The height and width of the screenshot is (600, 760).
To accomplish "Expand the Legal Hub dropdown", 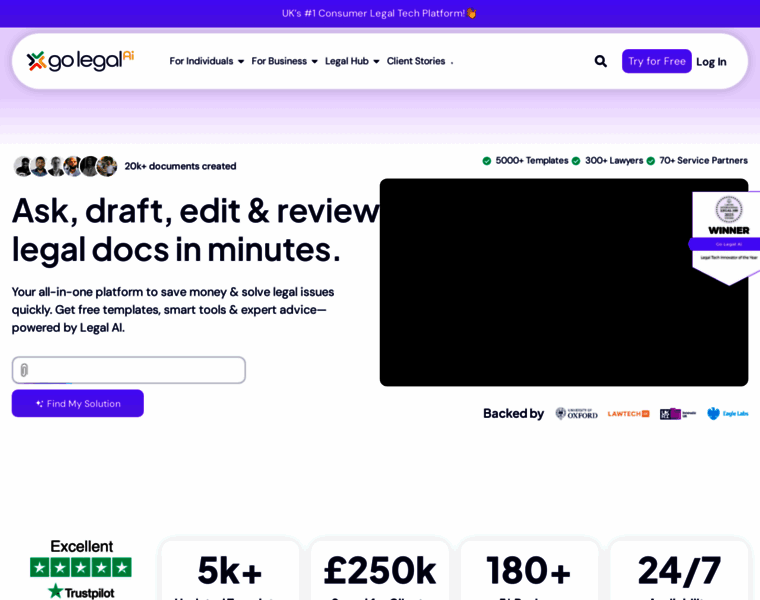I will click(x=352, y=61).
